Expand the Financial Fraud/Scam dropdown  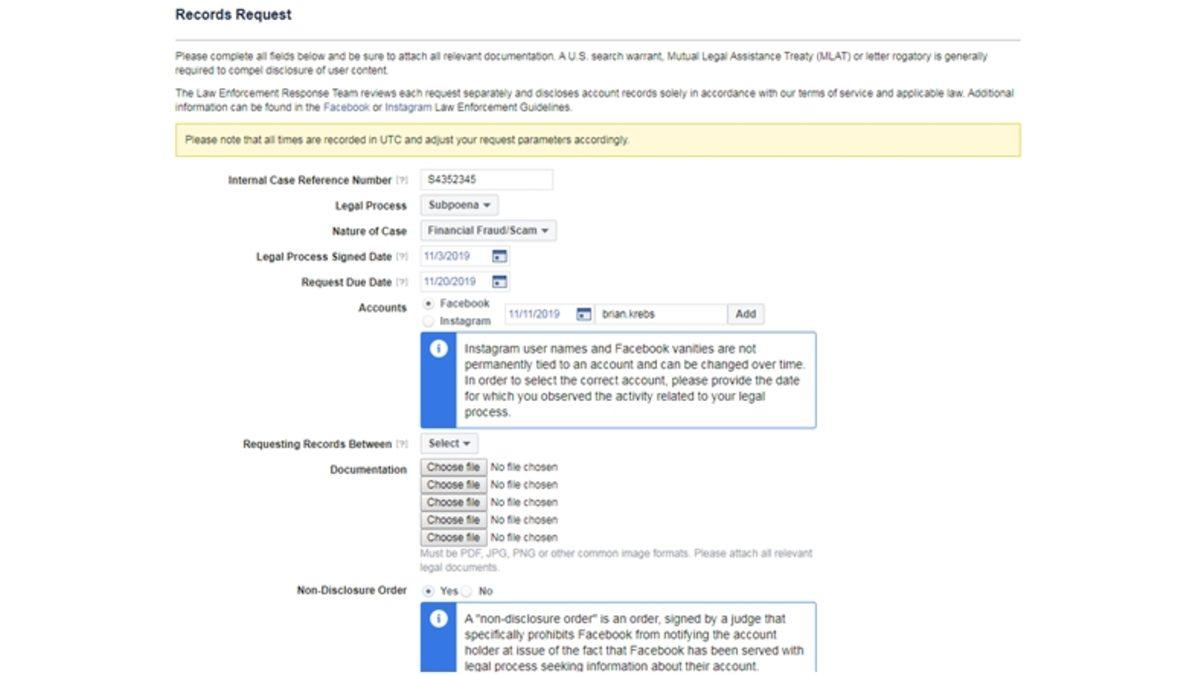pyautogui.click(x=487, y=231)
